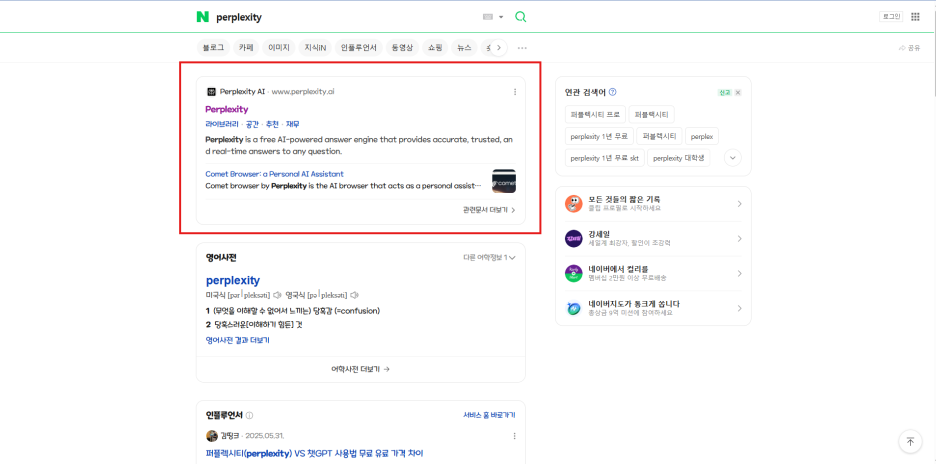Show next tabs with the right arrow

pyautogui.click(x=499, y=48)
